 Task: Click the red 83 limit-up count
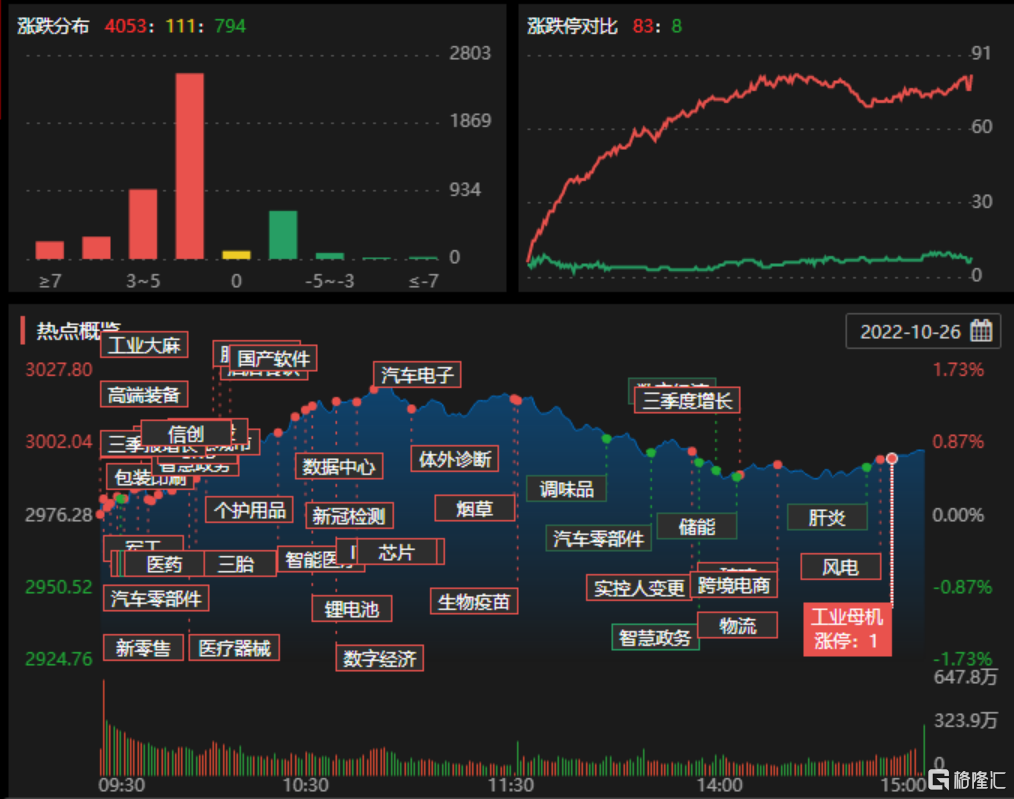coord(643,26)
